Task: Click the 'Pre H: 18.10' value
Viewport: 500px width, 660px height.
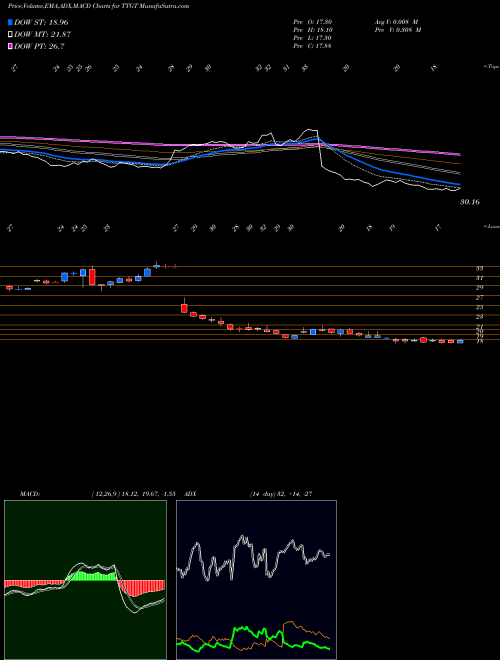Action: [x=313, y=30]
